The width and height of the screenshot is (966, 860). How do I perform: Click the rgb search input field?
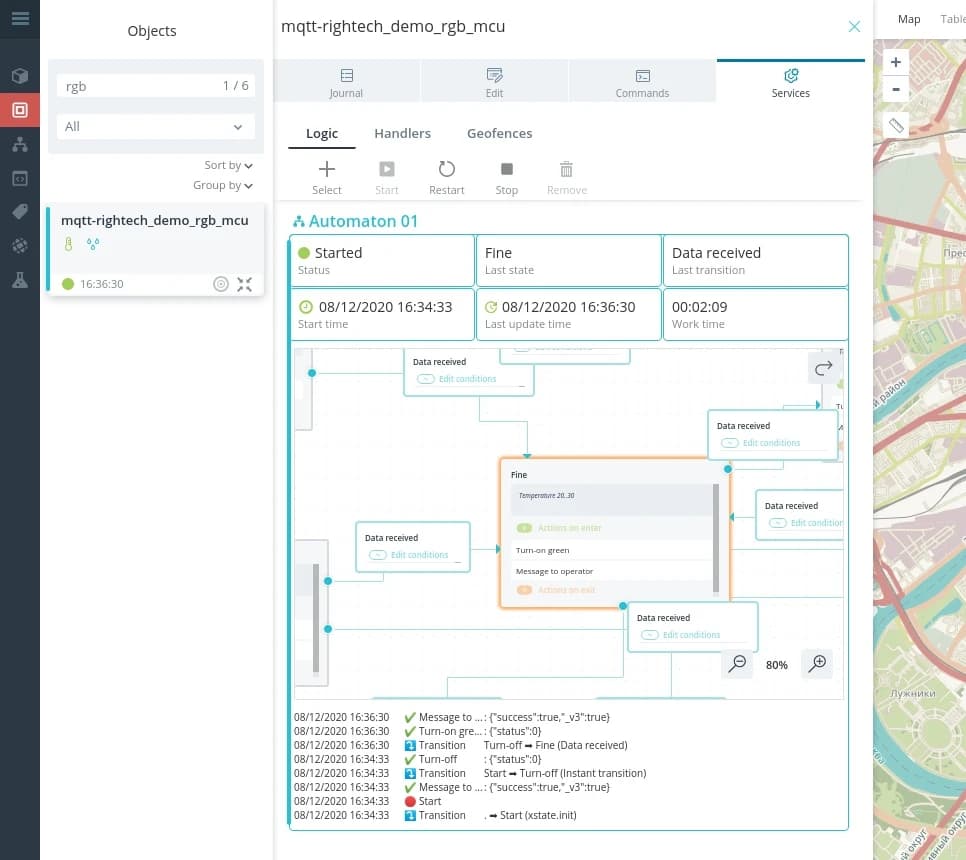click(140, 86)
